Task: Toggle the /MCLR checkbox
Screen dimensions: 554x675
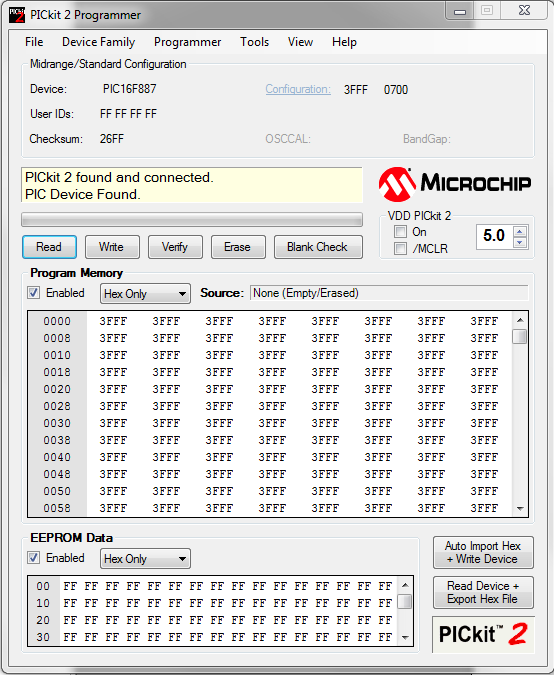Action: [400, 248]
